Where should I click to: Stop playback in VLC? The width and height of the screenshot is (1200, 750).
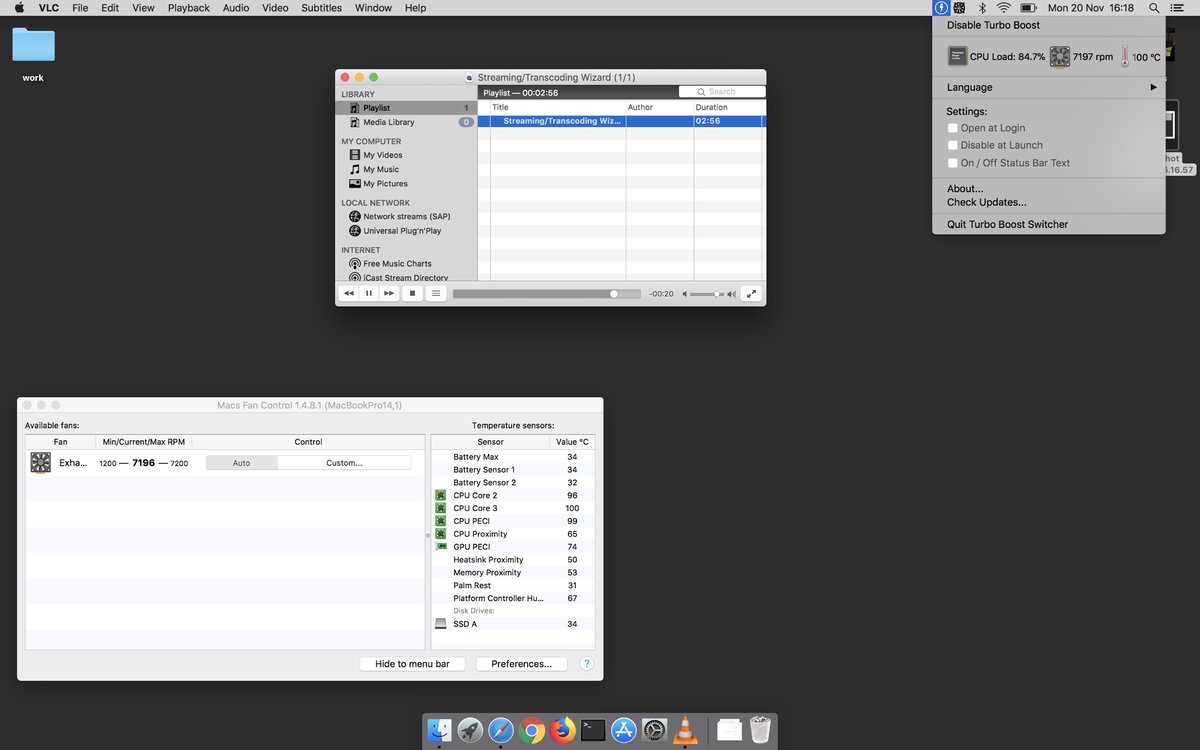(412, 294)
